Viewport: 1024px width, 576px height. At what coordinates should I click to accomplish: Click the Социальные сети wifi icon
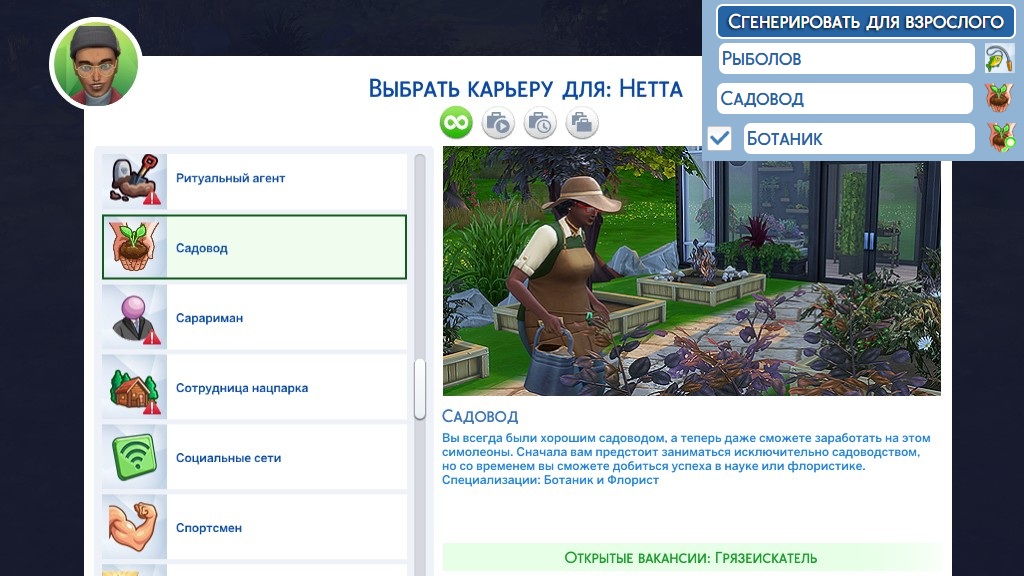(x=135, y=457)
